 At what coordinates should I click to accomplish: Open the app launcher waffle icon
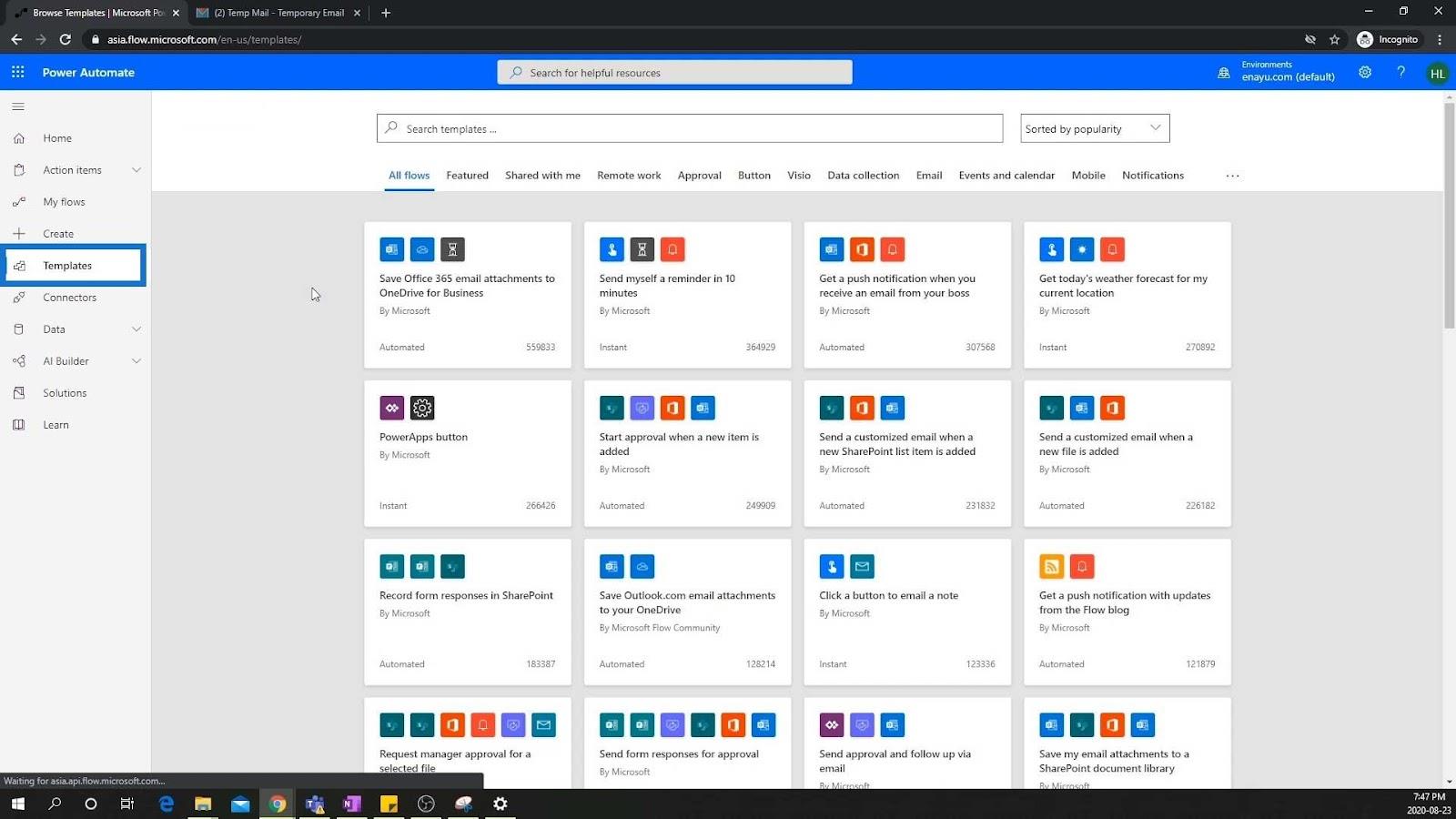18,72
